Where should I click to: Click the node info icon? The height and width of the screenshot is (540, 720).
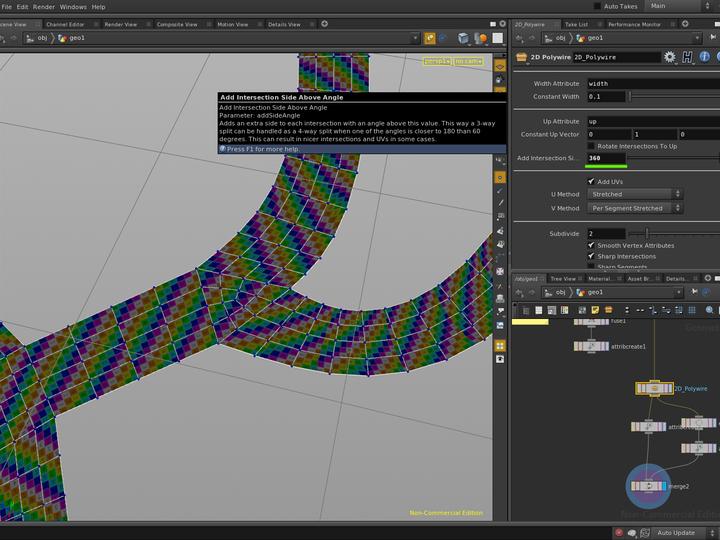(706, 58)
